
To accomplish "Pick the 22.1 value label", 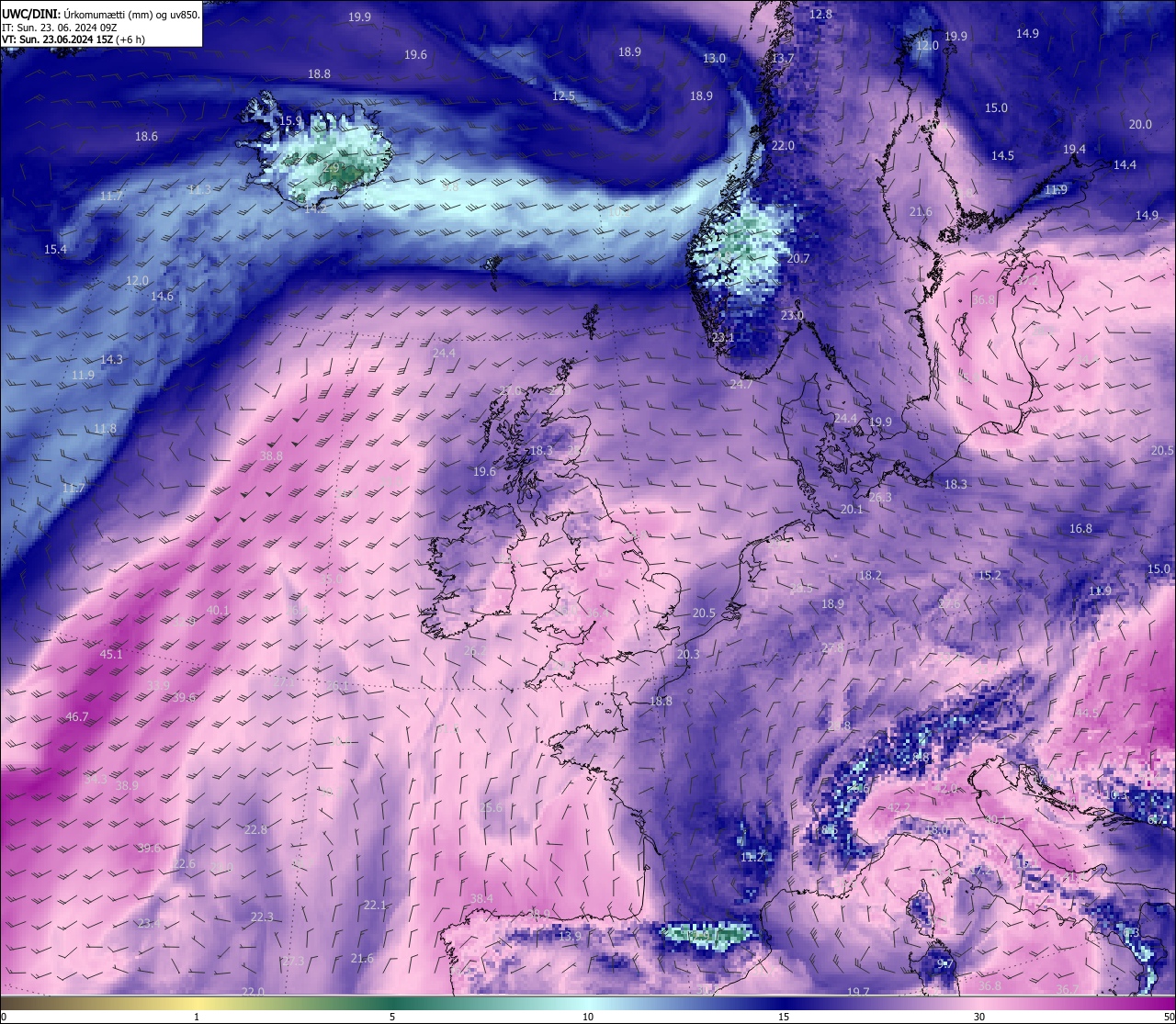I will 375,906.
